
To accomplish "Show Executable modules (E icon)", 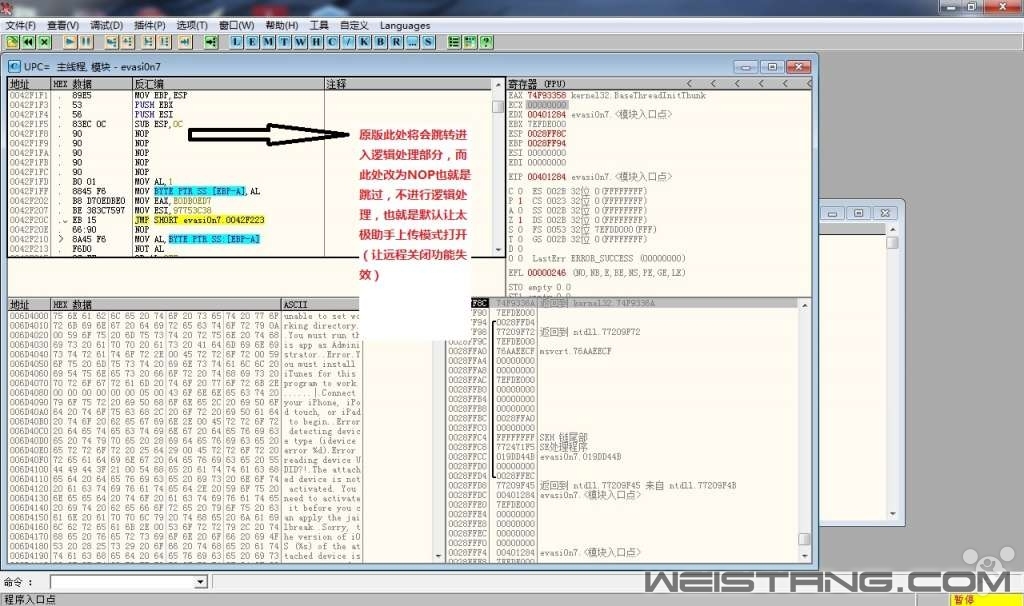I will click(x=253, y=42).
